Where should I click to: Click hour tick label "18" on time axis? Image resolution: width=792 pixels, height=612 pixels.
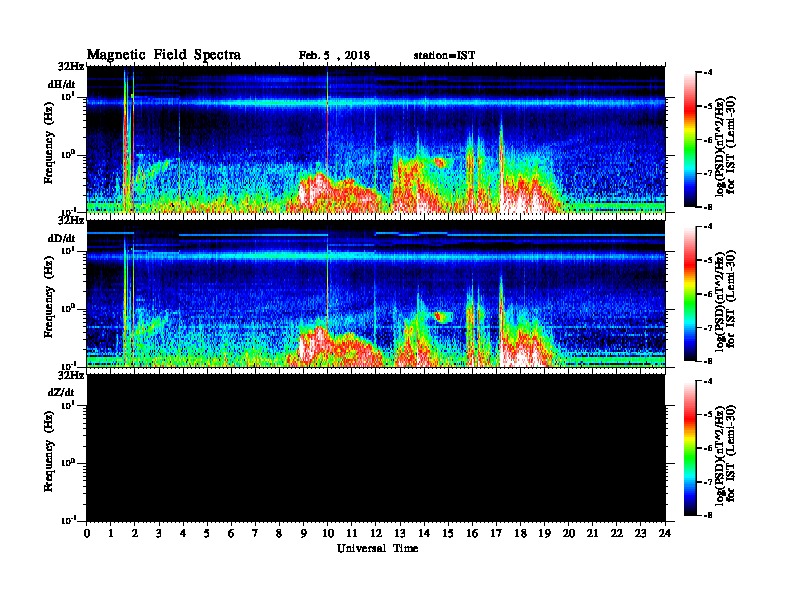click(520, 534)
